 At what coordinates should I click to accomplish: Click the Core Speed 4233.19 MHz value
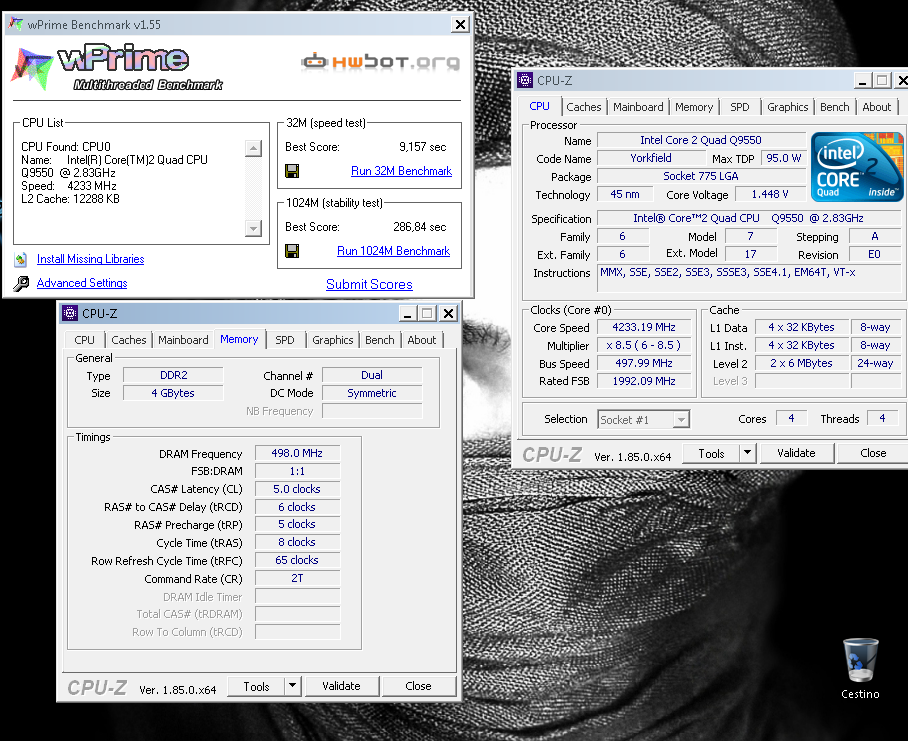point(644,327)
